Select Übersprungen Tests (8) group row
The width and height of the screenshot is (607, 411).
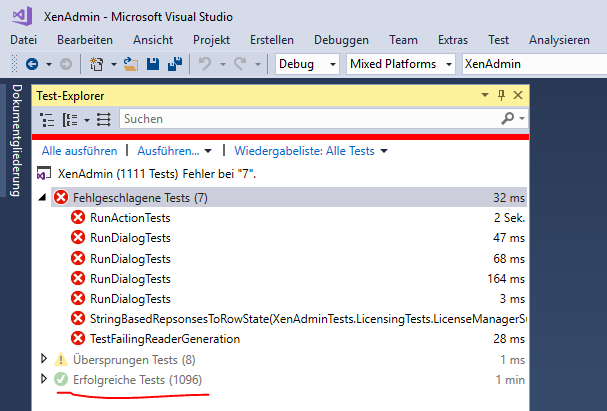tap(288, 360)
